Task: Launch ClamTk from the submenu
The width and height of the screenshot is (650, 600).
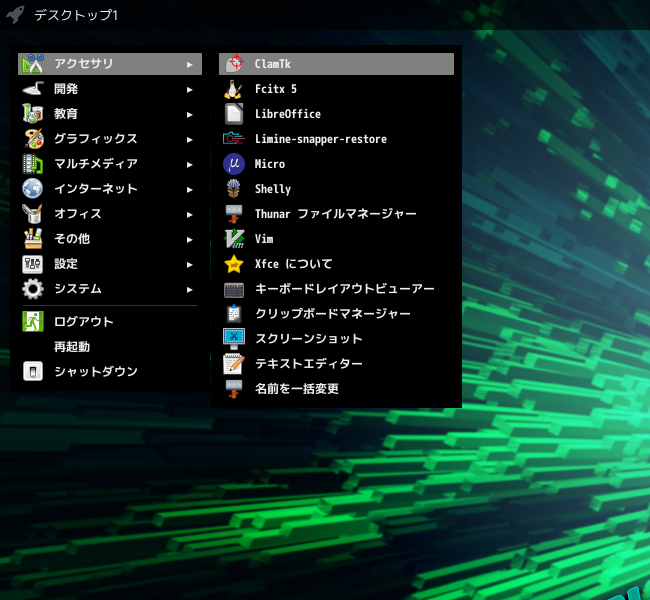Action: [336, 64]
